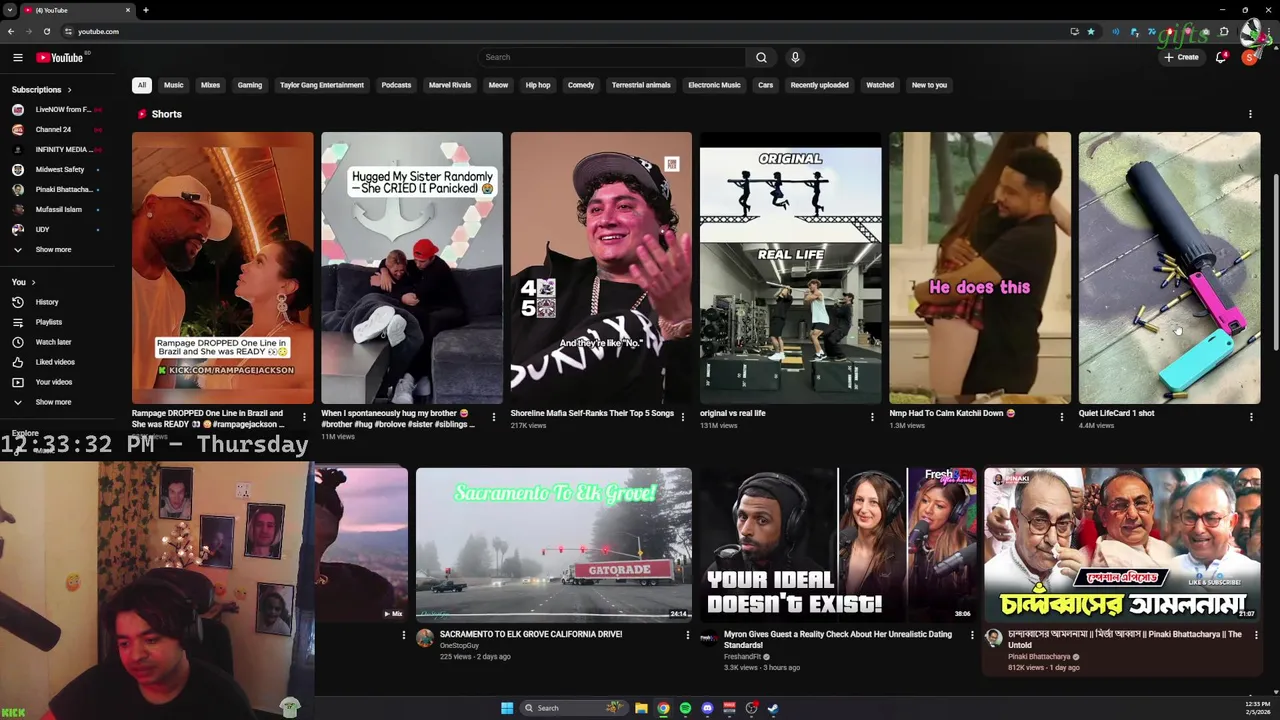Screen dimensions: 1280x720
Task: Open options for Shoreline Mafia short
Action: point(682,416)
